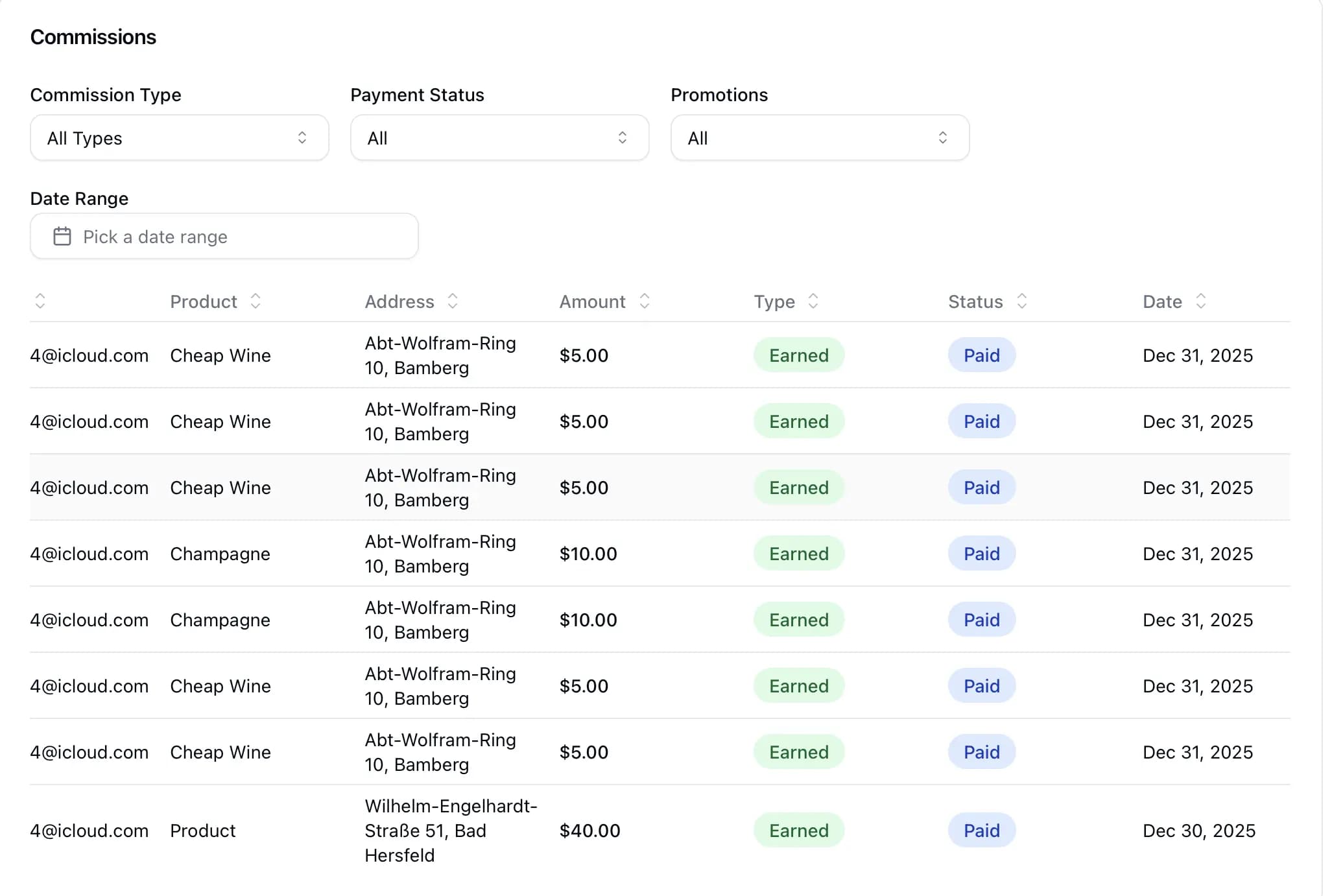Click the Pick a date range field
The image size is (1332, 896).
(224, 237)
